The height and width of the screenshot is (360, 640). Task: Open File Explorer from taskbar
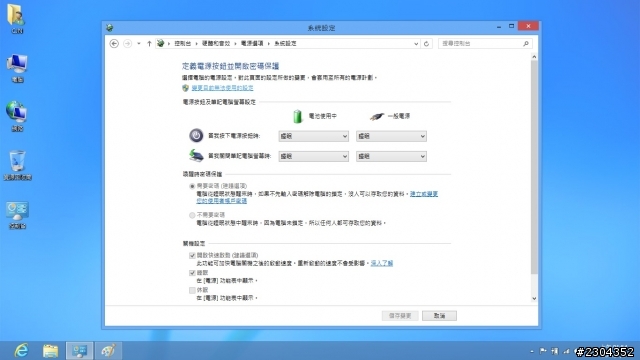(51, 351)
